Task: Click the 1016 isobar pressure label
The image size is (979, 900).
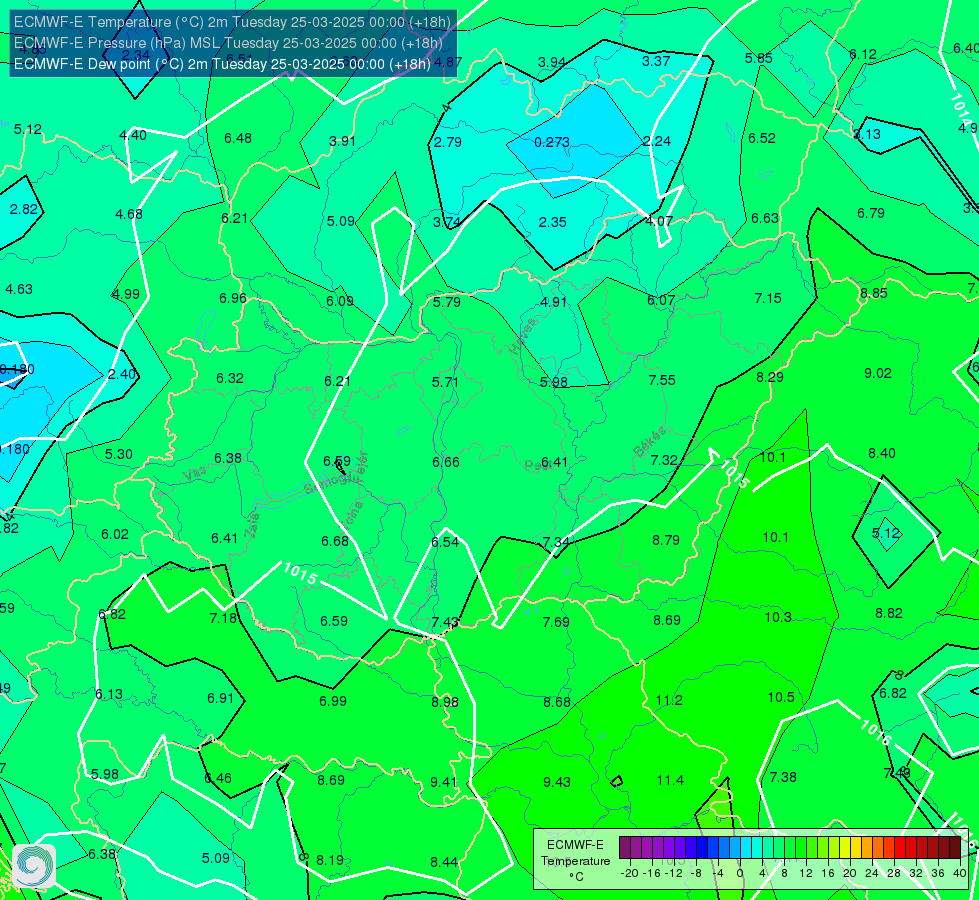Action: [875, 733]
